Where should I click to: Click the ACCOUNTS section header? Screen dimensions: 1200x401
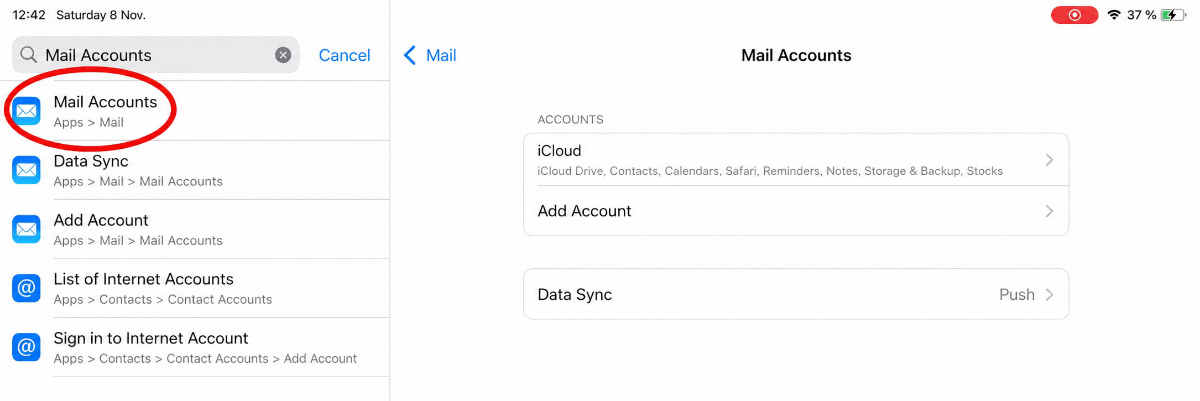click(571, 120)
